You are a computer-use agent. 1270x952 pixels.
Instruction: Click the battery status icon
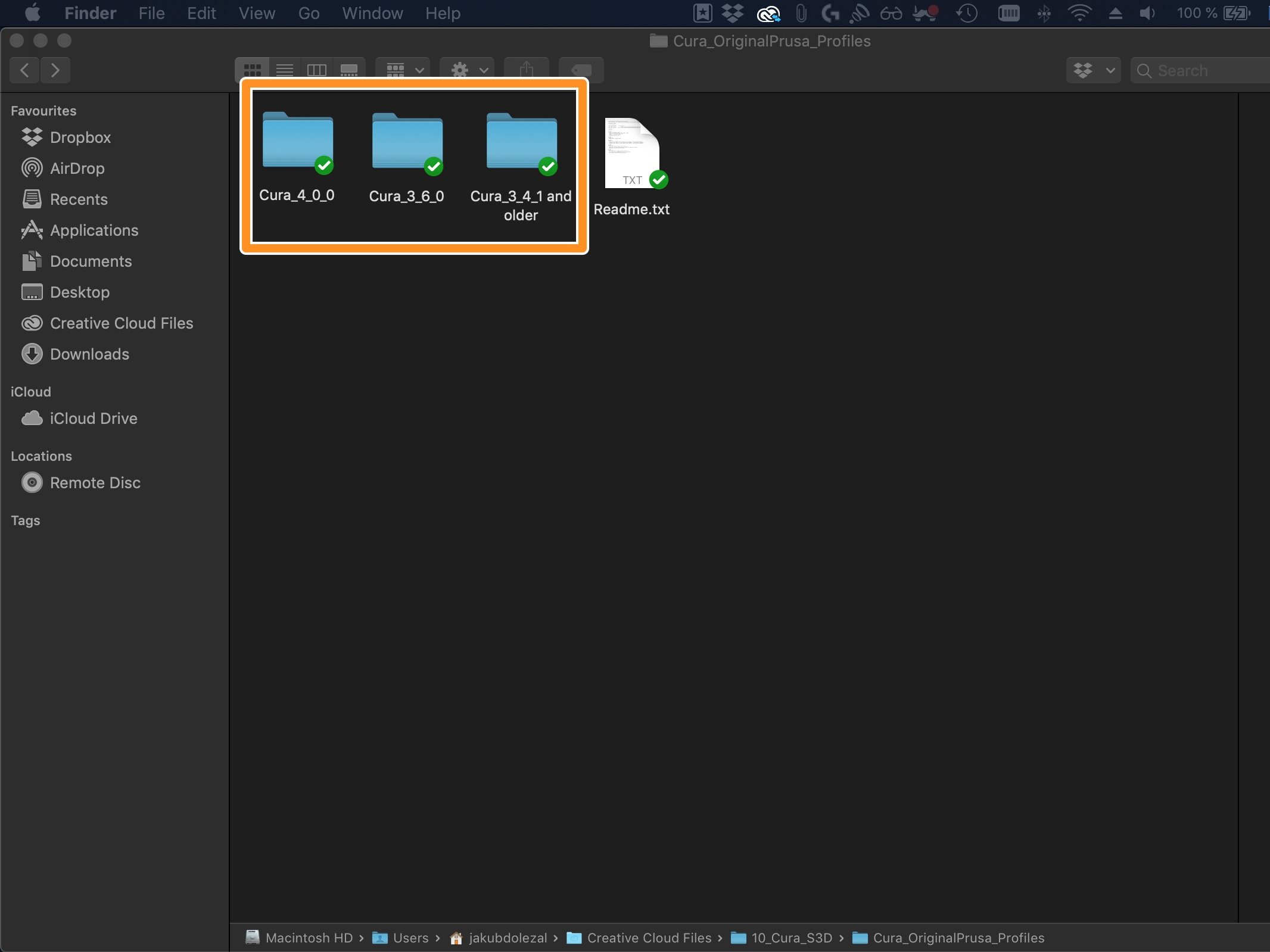coord(1237,13)
